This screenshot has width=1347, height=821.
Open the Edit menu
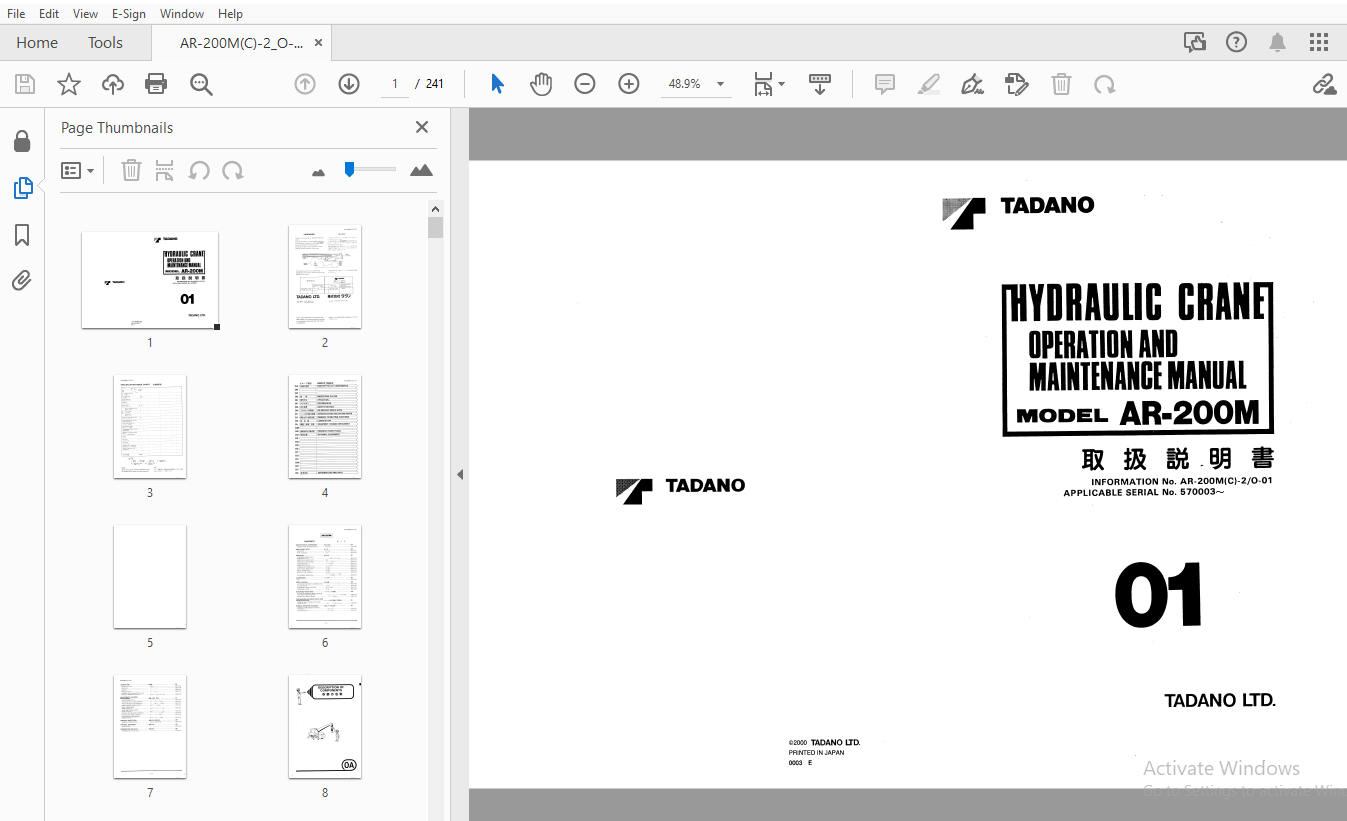(x=49, y=14)
